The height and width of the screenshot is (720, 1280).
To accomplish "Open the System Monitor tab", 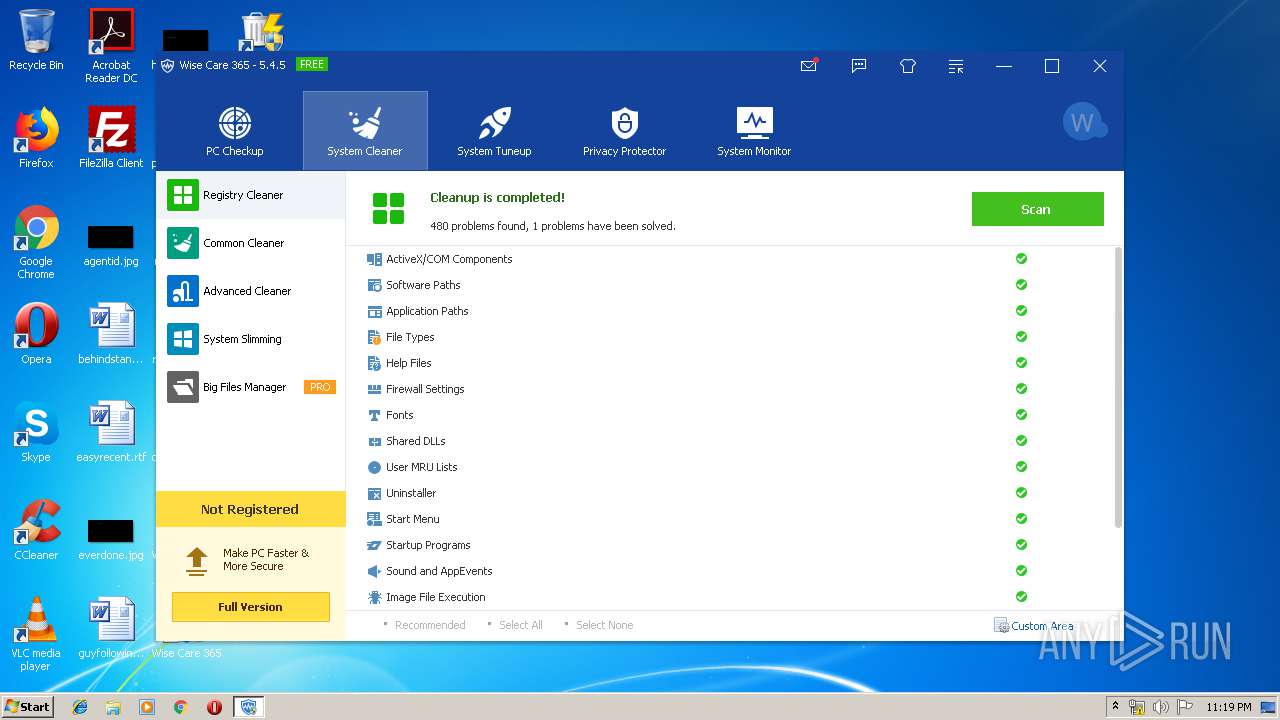I will 754,131.
